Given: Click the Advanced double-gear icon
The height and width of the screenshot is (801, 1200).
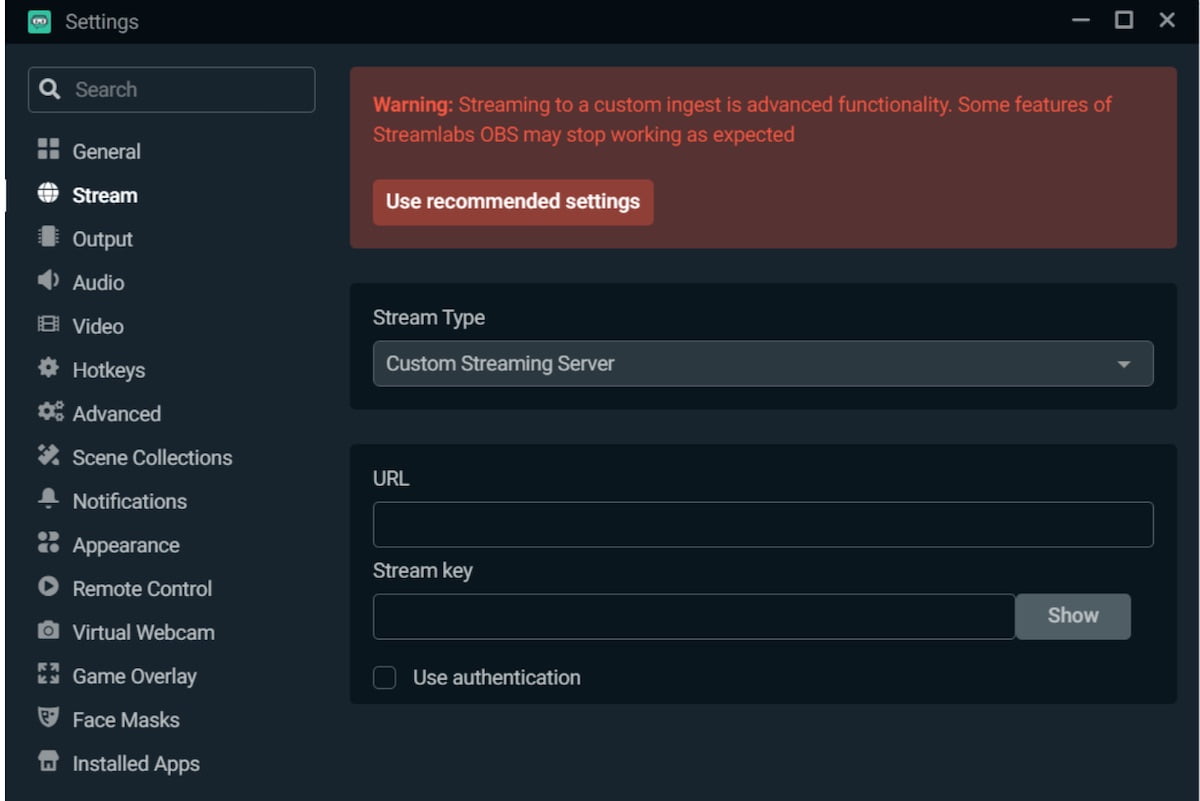Looking at the screenshot, I should click(50, 412).
